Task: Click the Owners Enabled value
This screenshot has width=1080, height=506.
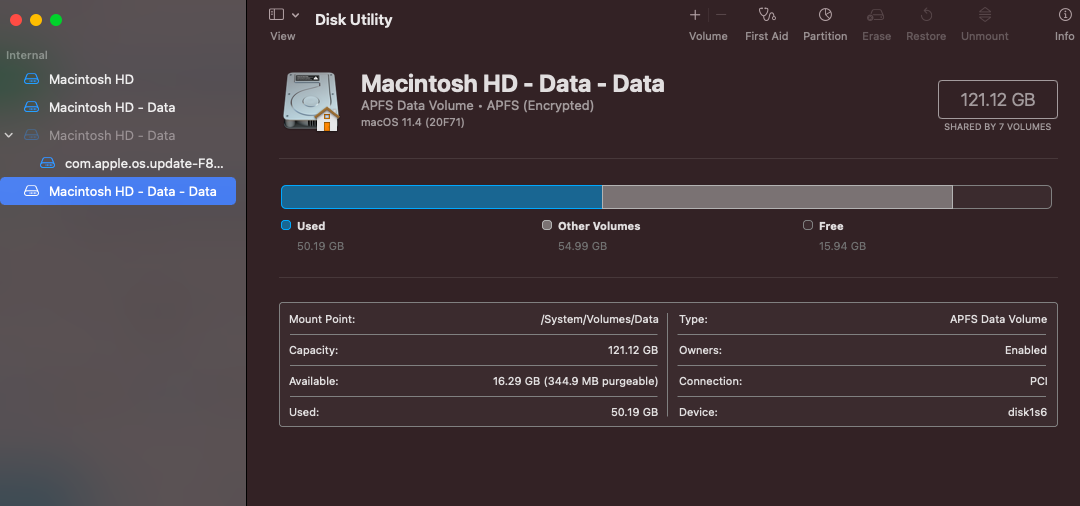Action: 1026,350
